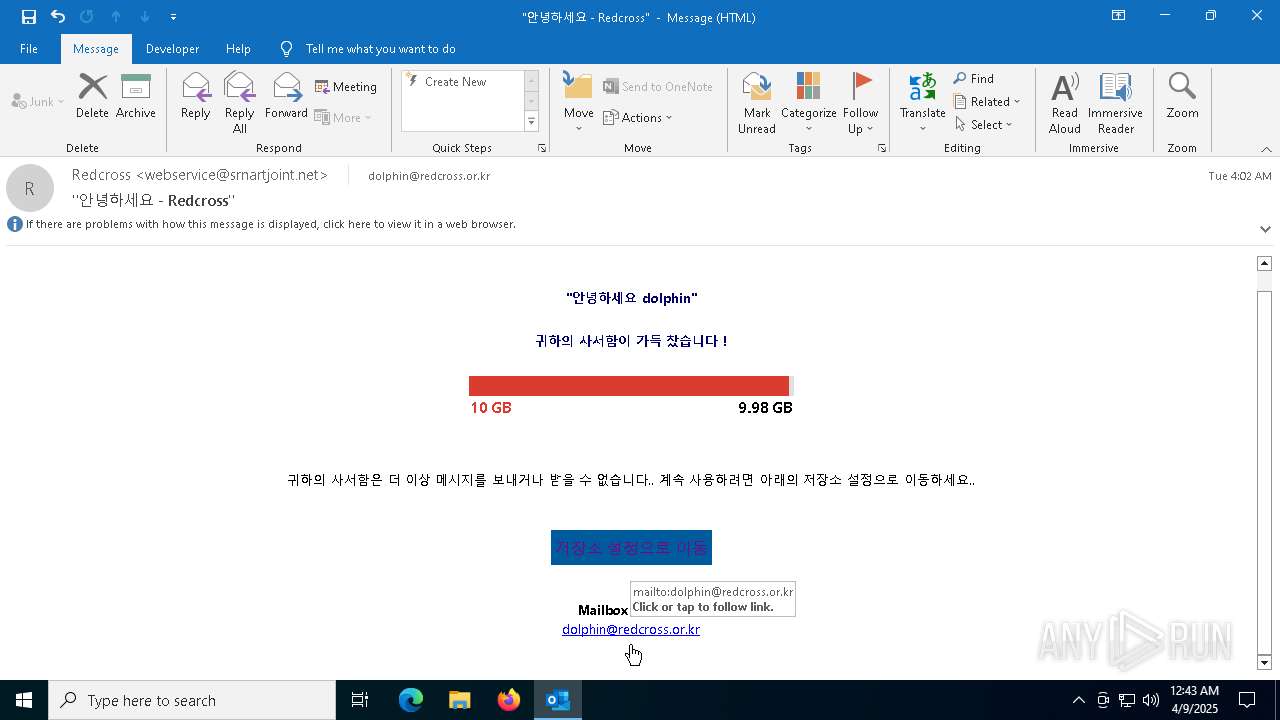
Task: Open the File tab
Action: click(29, 49)
